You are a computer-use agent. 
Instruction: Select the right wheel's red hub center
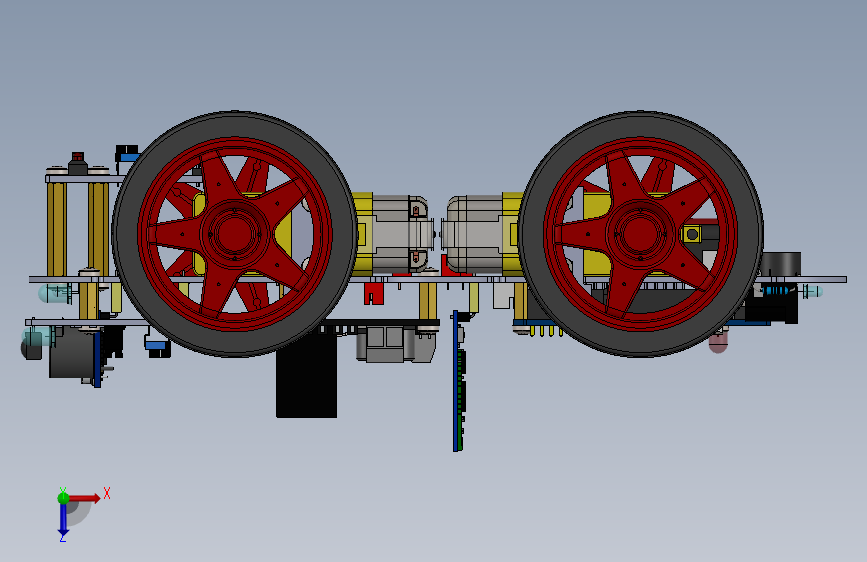640,234
